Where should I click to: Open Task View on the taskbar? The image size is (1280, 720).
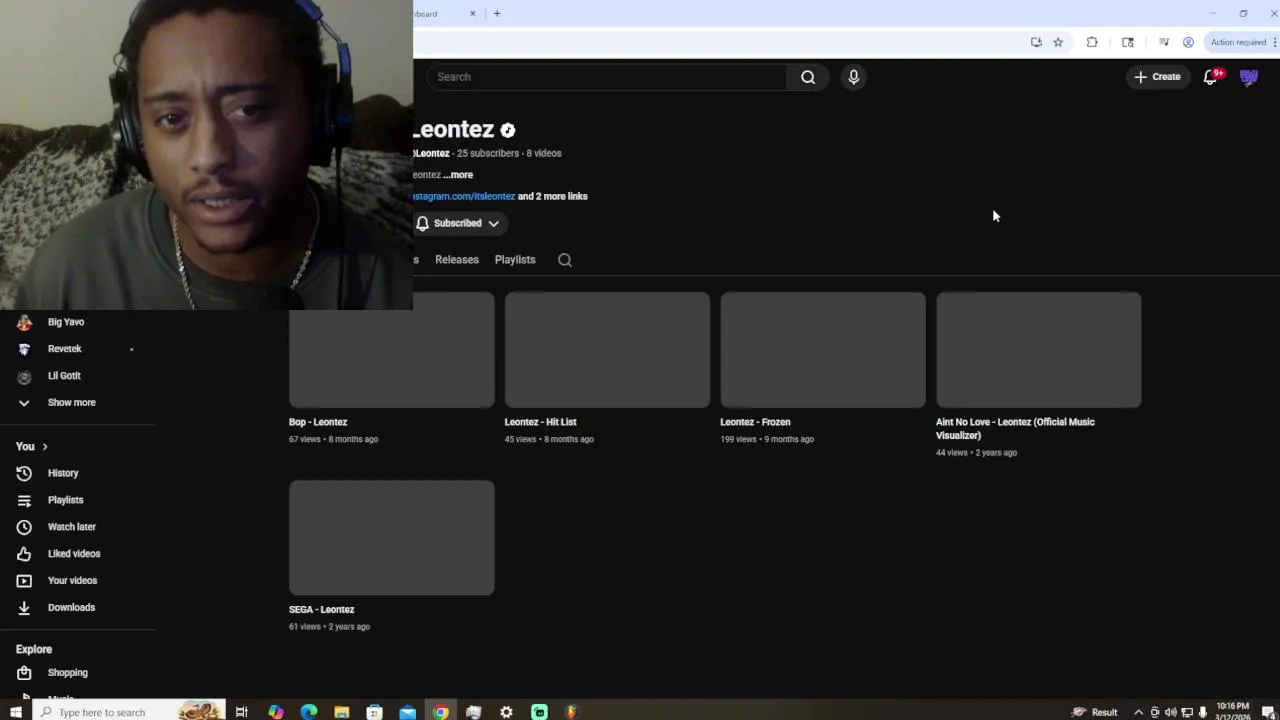(x=242, y=712)
